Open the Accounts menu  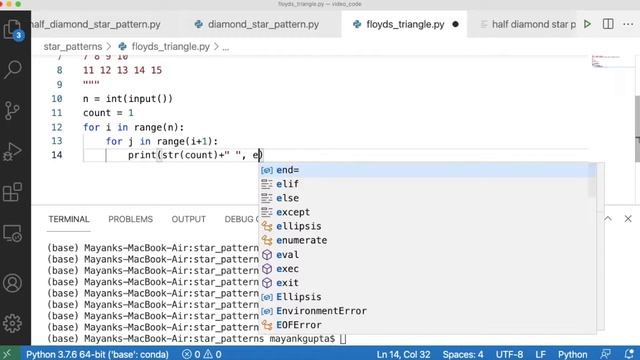coord(13,283)
